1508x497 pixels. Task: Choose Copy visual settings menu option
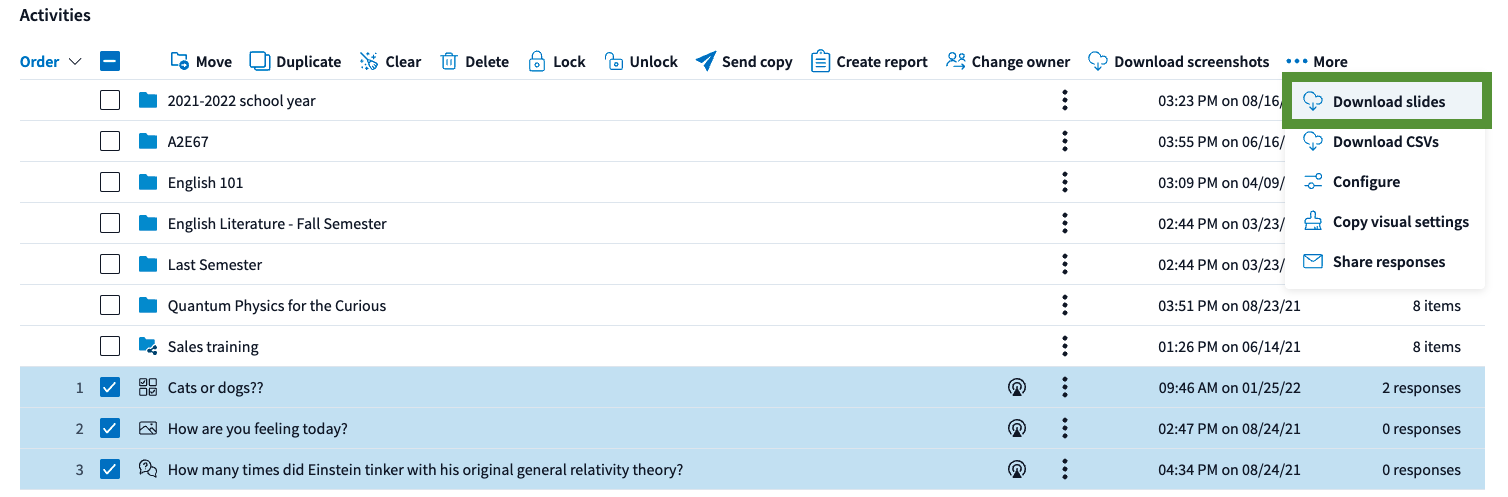[x=1399, y=222]
